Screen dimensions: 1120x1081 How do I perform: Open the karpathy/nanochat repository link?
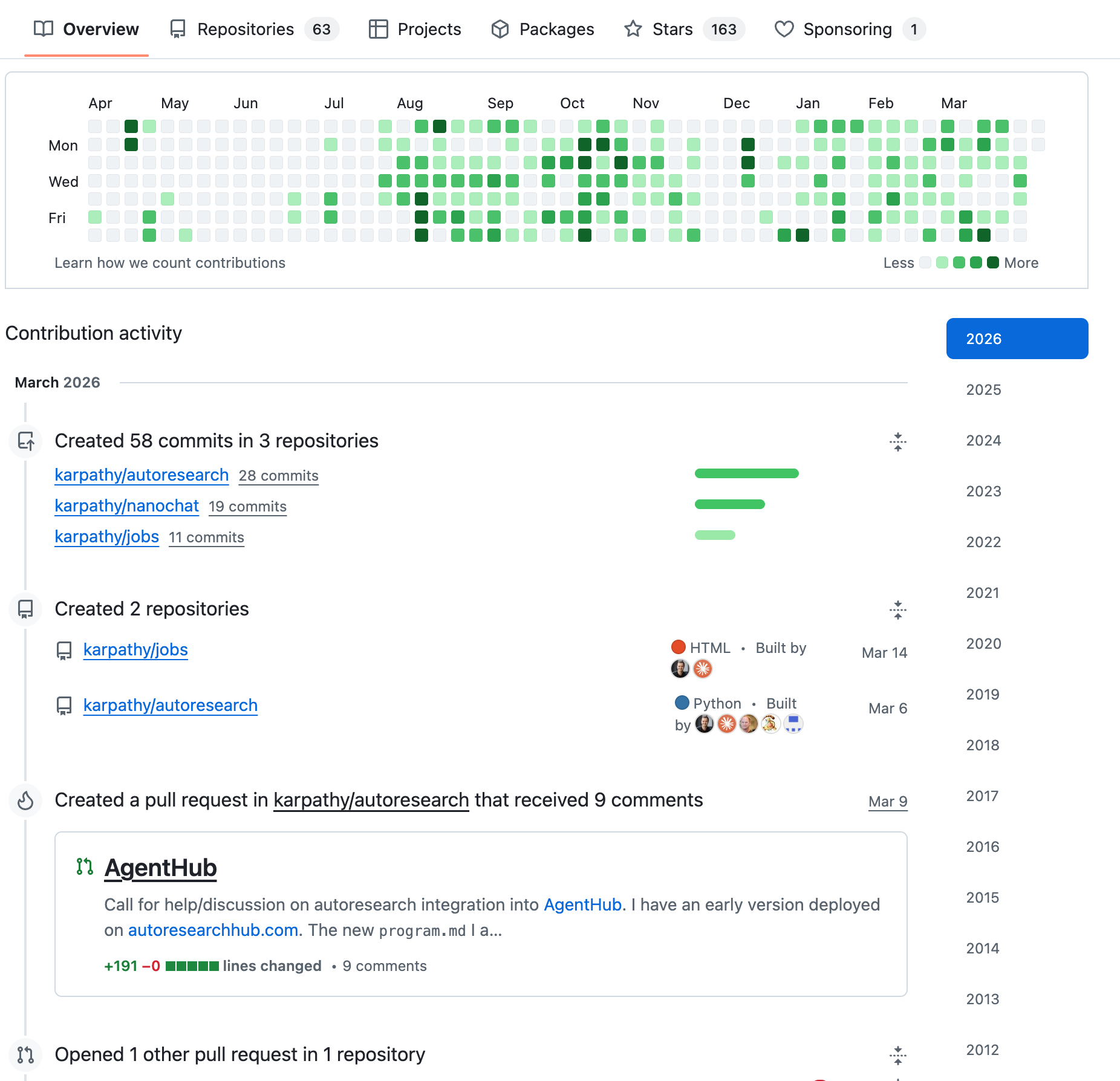(126, 506)
